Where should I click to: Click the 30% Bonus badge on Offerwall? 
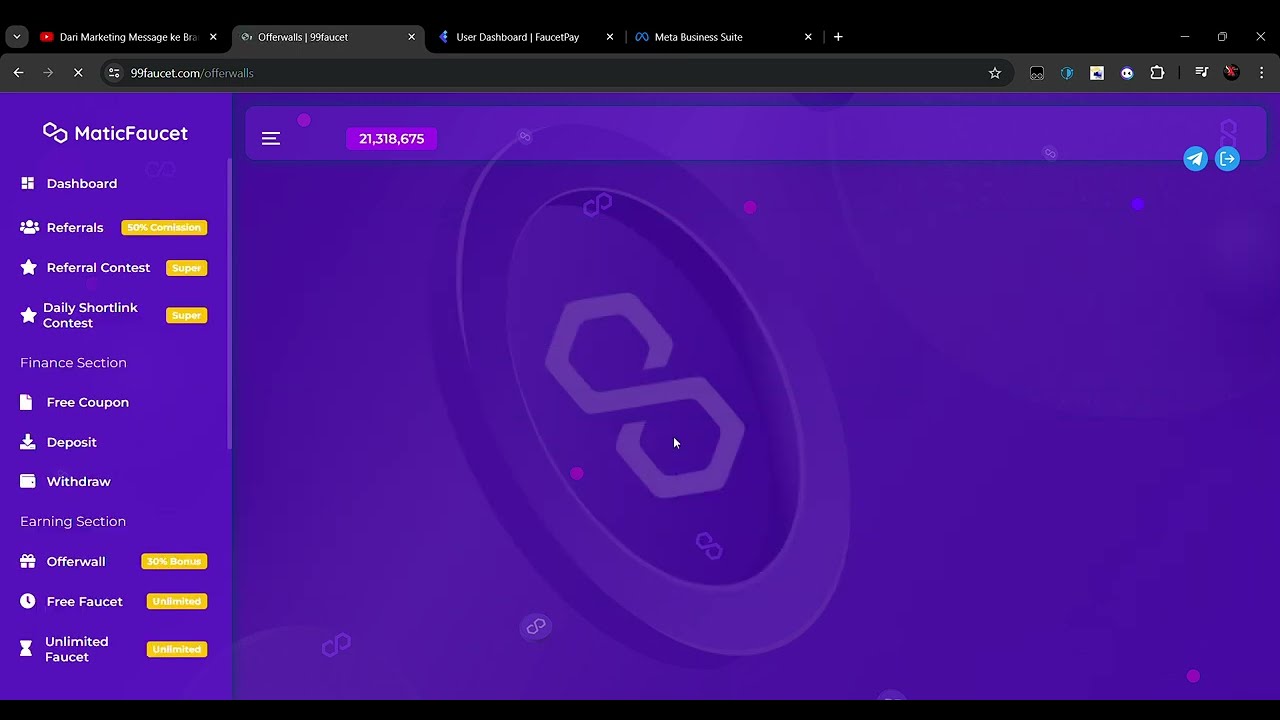tap(174, 562)
